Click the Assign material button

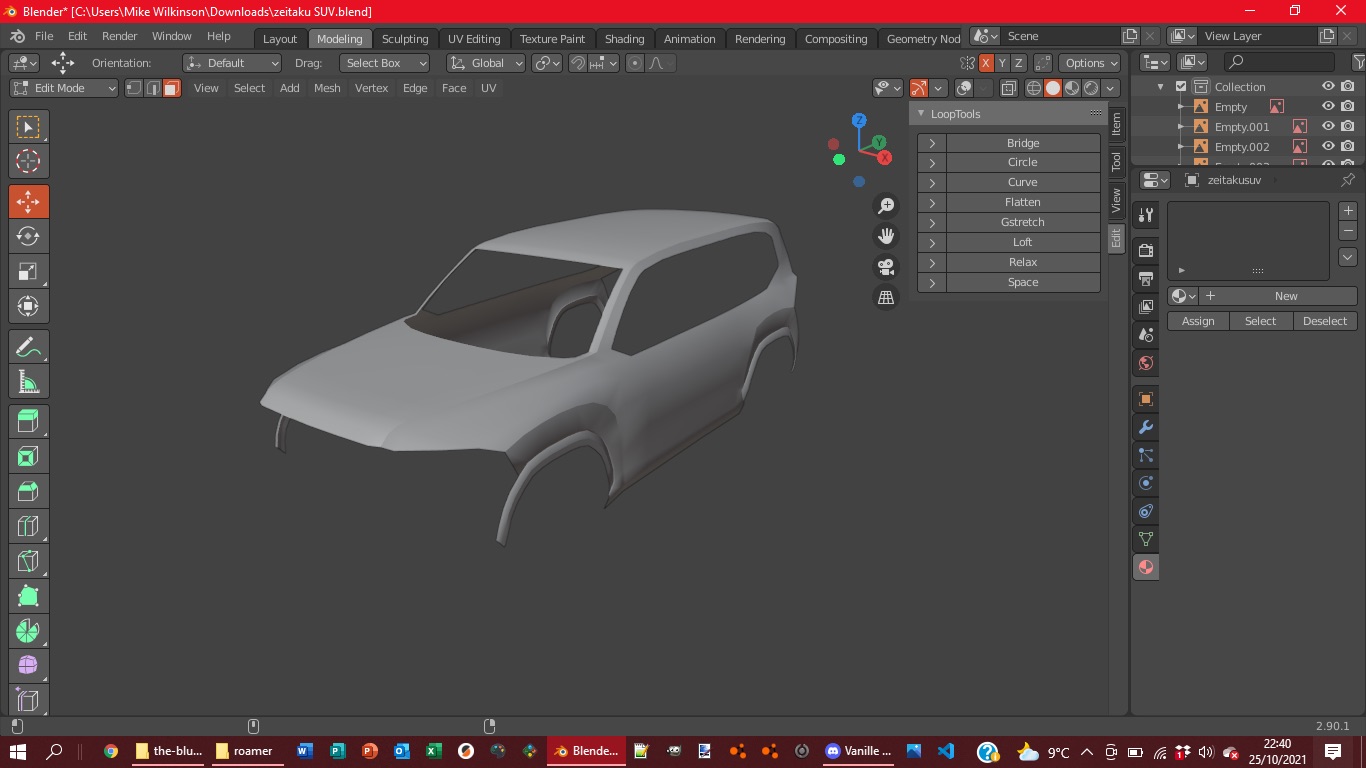(1198, 321)
